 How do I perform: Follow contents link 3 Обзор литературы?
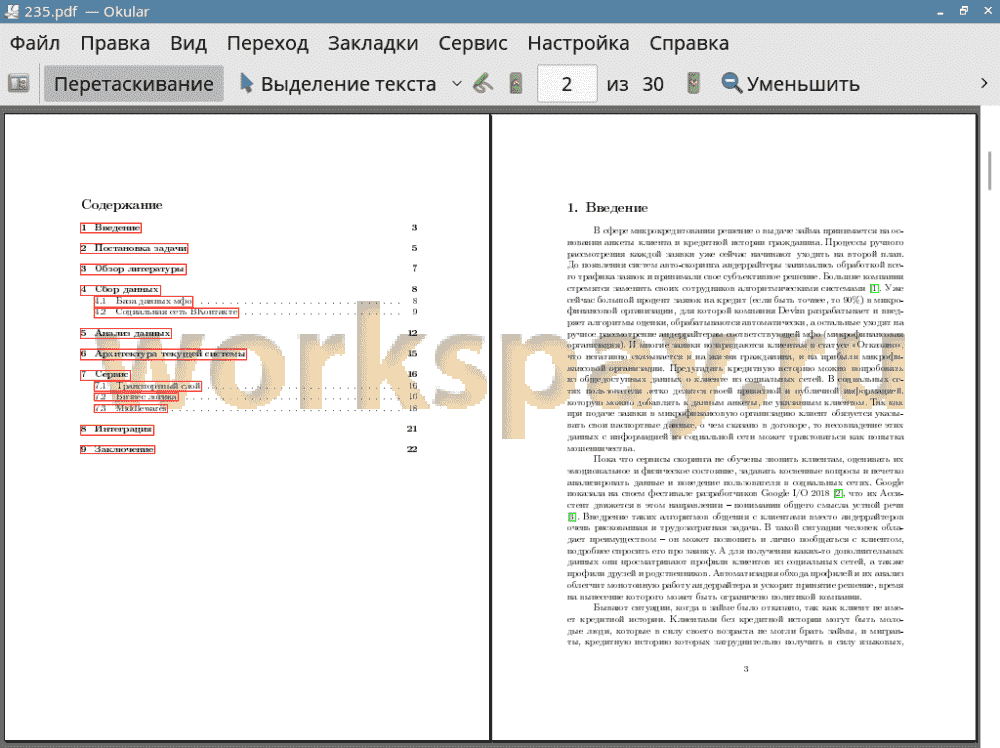[133, 269]
